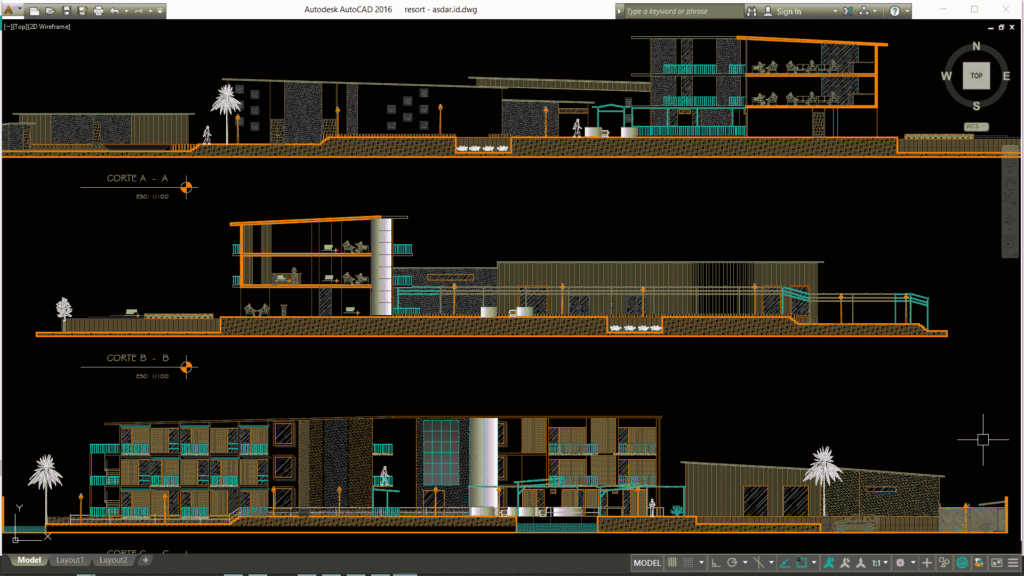Click the Undo arrow icon
The width and height of the screenshot is (1024, 576).
(114, 11)
